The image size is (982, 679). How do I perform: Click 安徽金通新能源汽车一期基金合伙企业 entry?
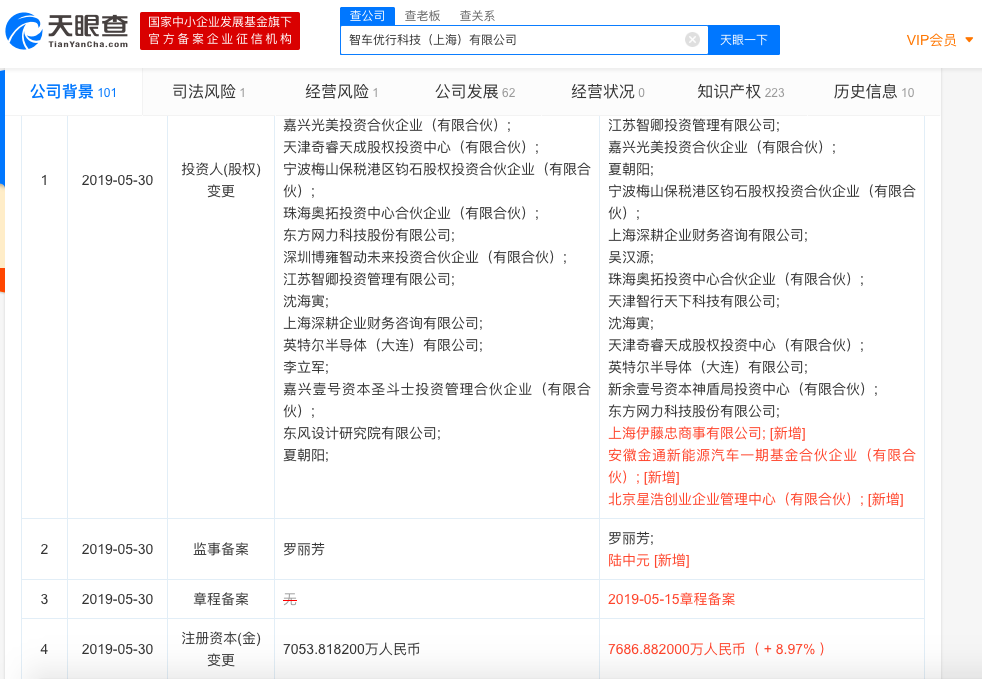click(x=762, y=466)
